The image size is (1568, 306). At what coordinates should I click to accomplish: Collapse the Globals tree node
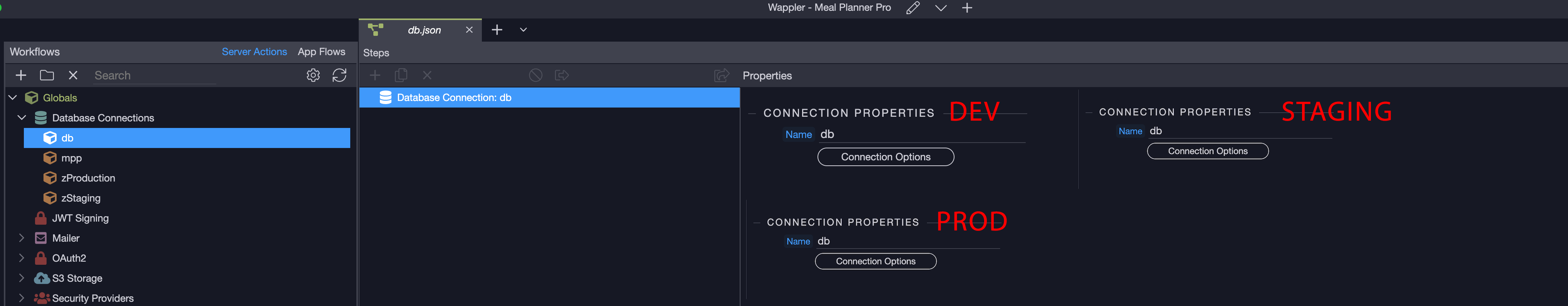[x=13, y=98]
